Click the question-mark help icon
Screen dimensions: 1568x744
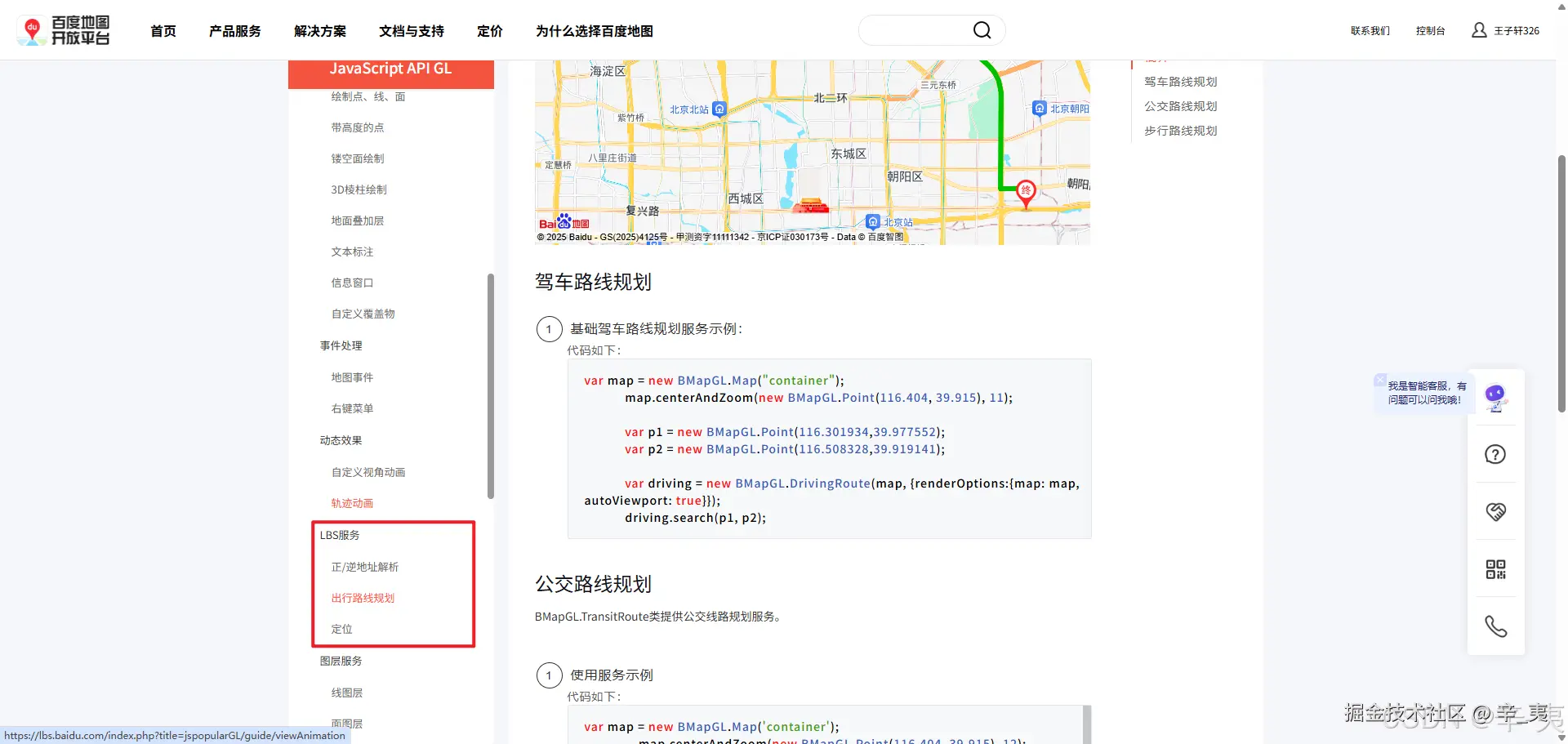point(1496,454)
